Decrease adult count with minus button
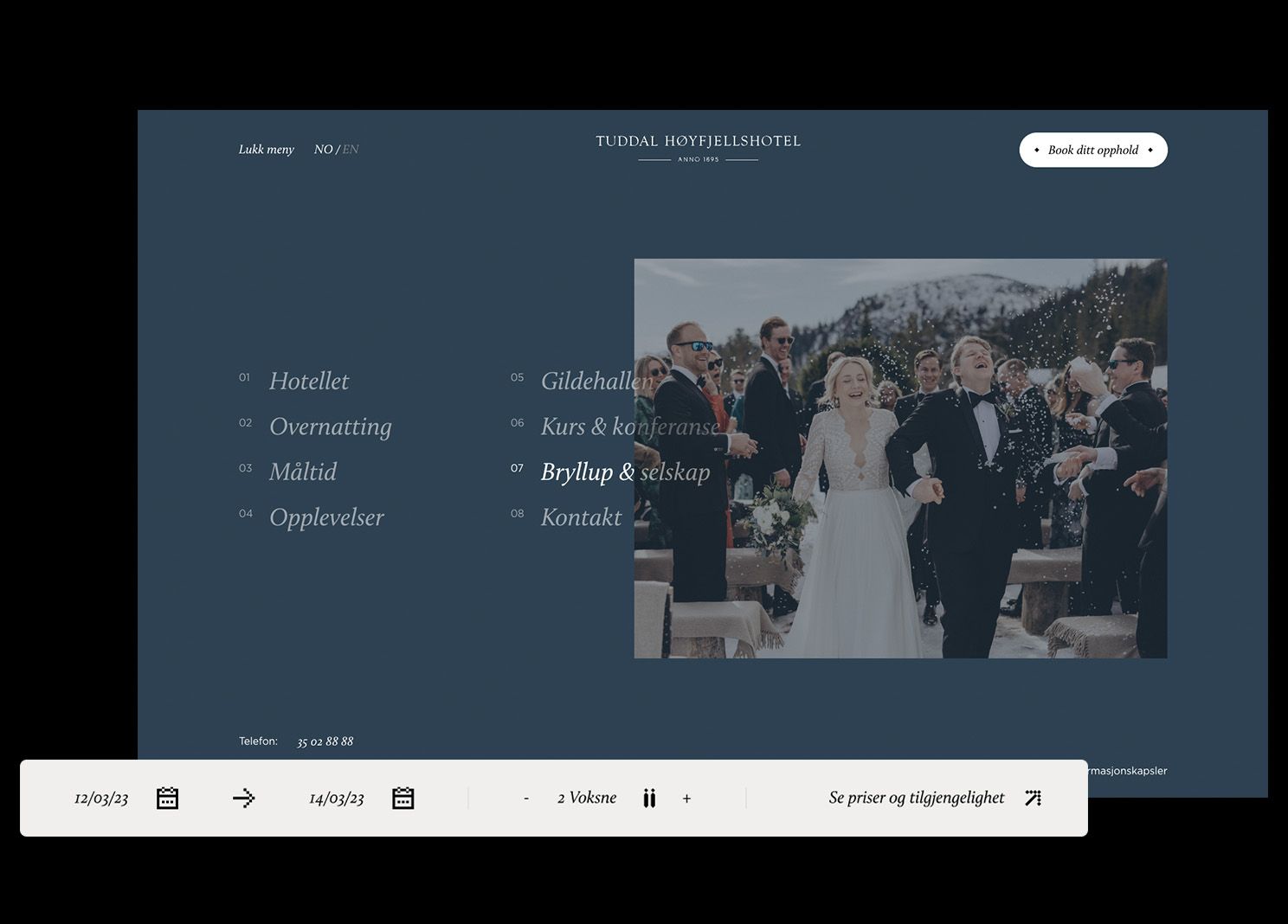Viewport: 1288px width, 924px height. pos(526,799)
